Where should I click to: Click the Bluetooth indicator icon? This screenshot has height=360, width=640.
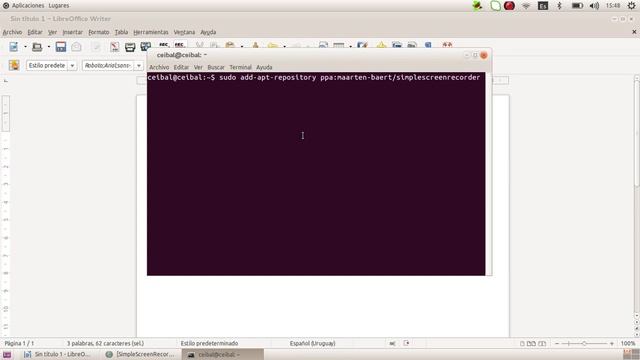tap(560, 6)
